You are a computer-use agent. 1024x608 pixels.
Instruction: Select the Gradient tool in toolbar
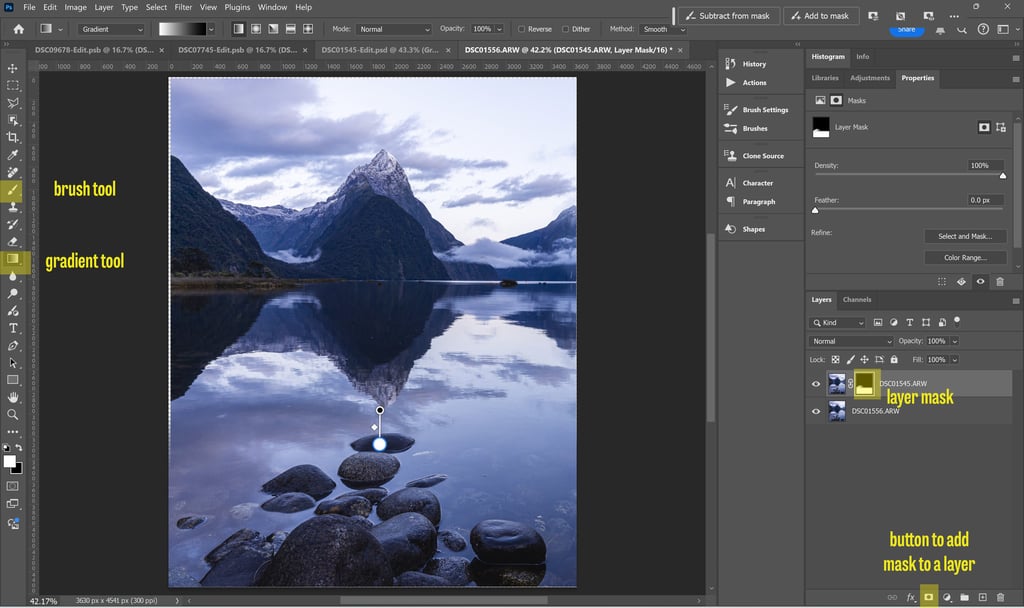point(12,259)
